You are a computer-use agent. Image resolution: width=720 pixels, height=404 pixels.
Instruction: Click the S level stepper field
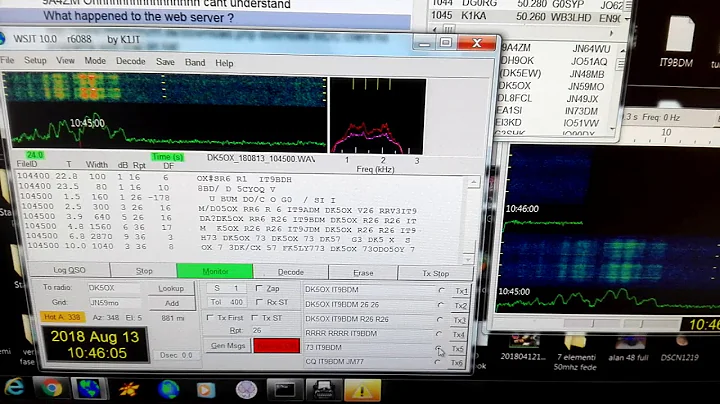pos(227,288)
